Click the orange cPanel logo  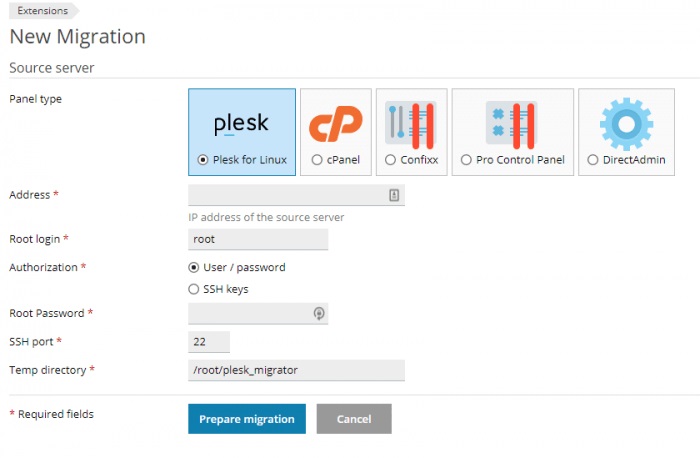pos(336,124)
